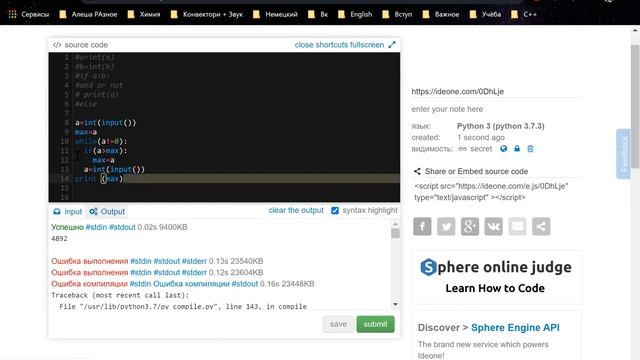Click the #stdout link in Успешно row
The height and width of the screenshot is (360, 640).
pyautogui.click(x=122, y=227)
